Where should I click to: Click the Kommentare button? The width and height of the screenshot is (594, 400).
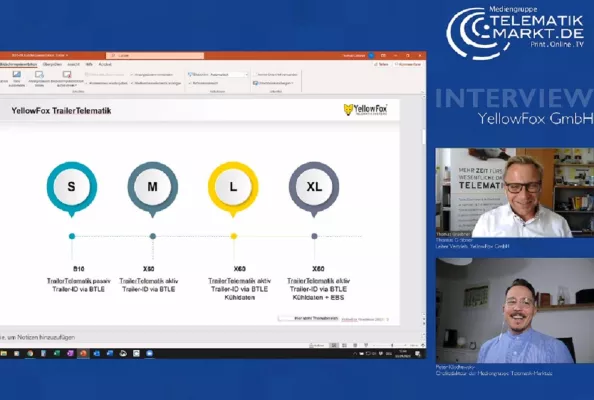(408, 64)
